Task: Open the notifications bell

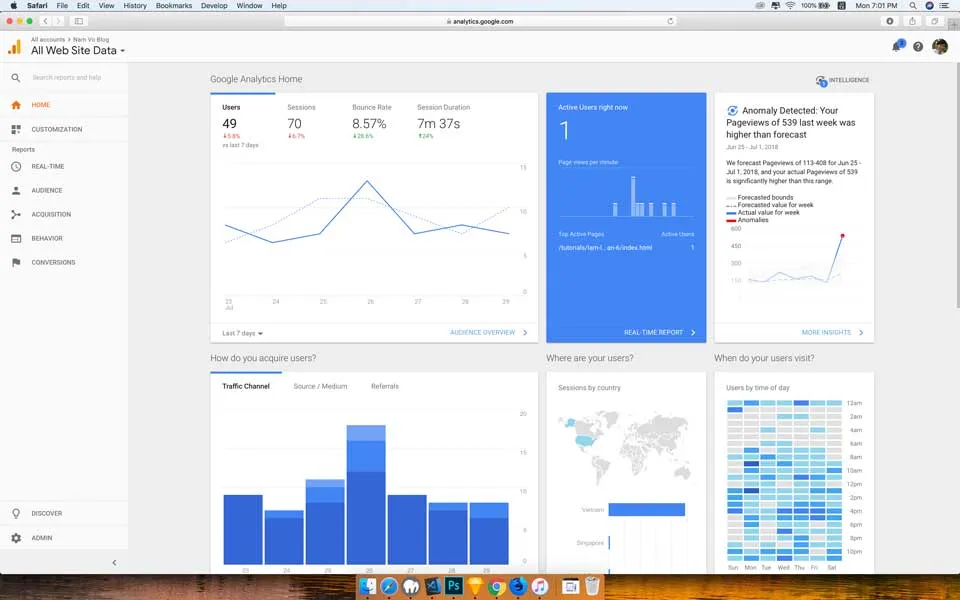Action: point(897,46)
